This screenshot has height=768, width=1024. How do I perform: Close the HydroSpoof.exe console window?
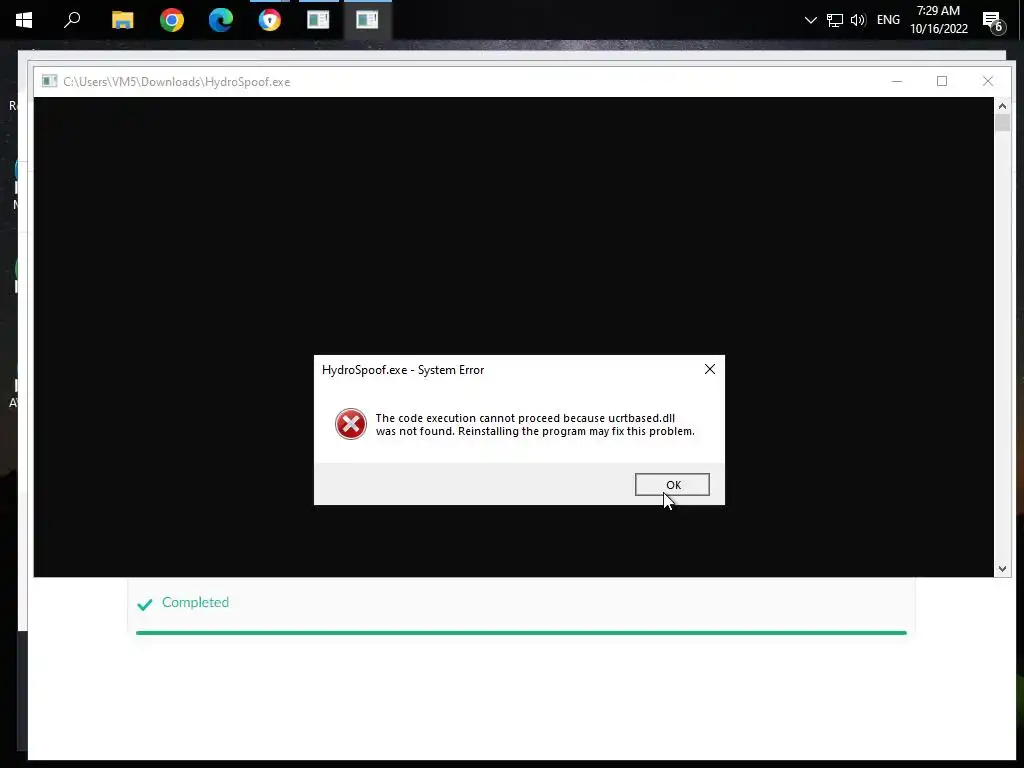click(987, 81)
